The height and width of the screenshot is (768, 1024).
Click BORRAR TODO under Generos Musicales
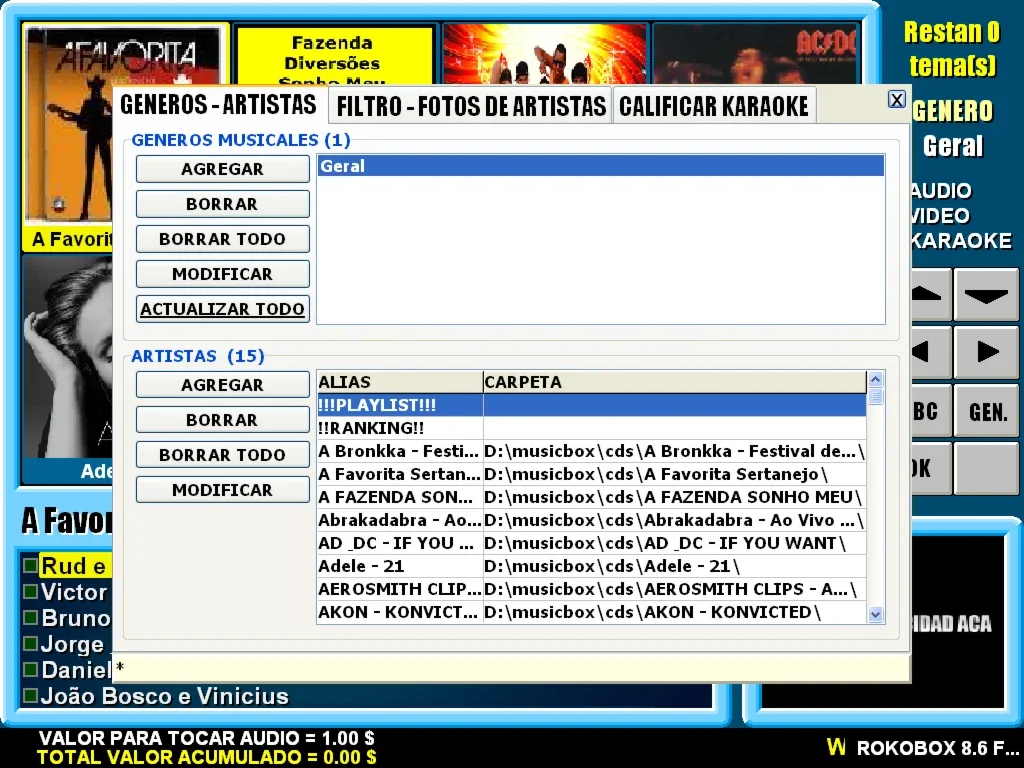point(223,239)
